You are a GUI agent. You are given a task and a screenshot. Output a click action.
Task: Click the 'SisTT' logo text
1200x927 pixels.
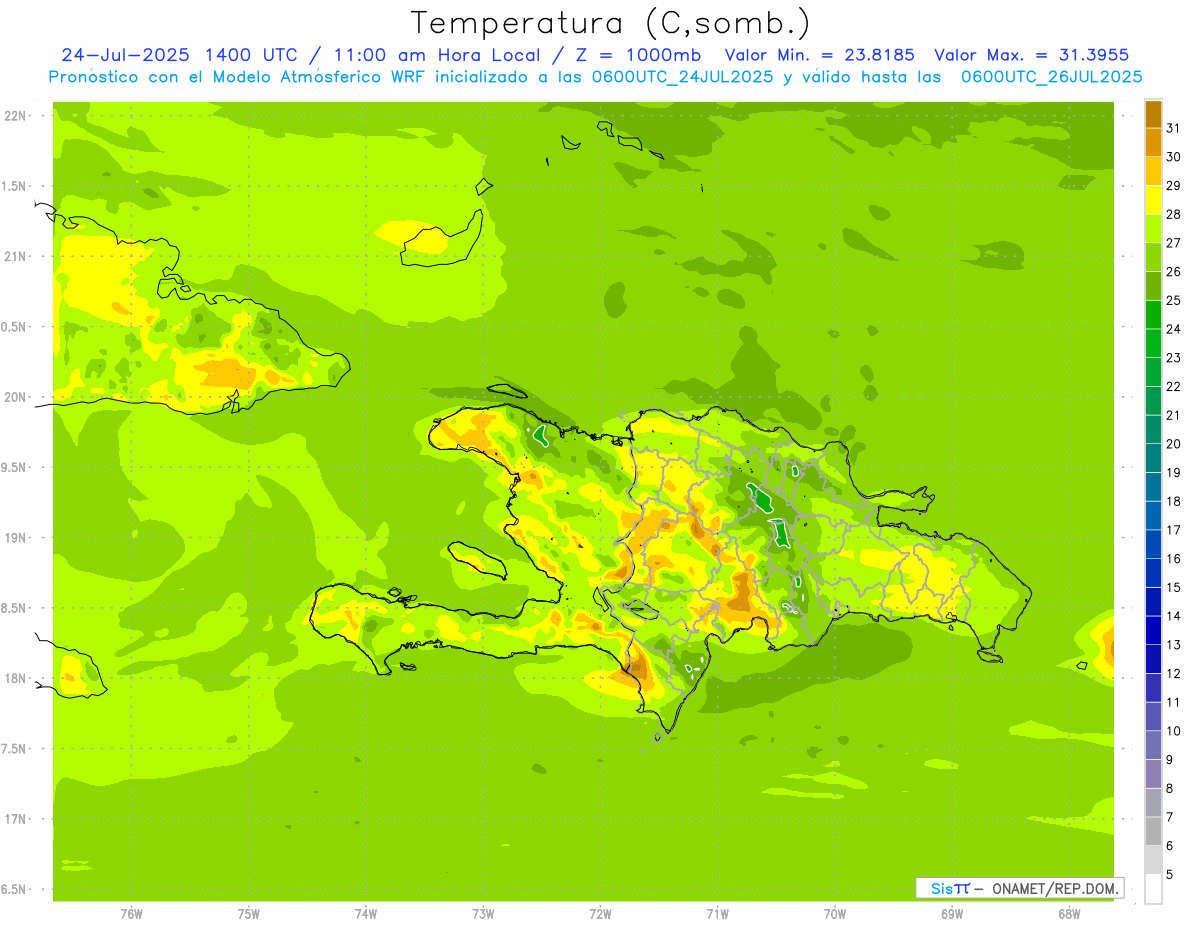click(950, 888)
